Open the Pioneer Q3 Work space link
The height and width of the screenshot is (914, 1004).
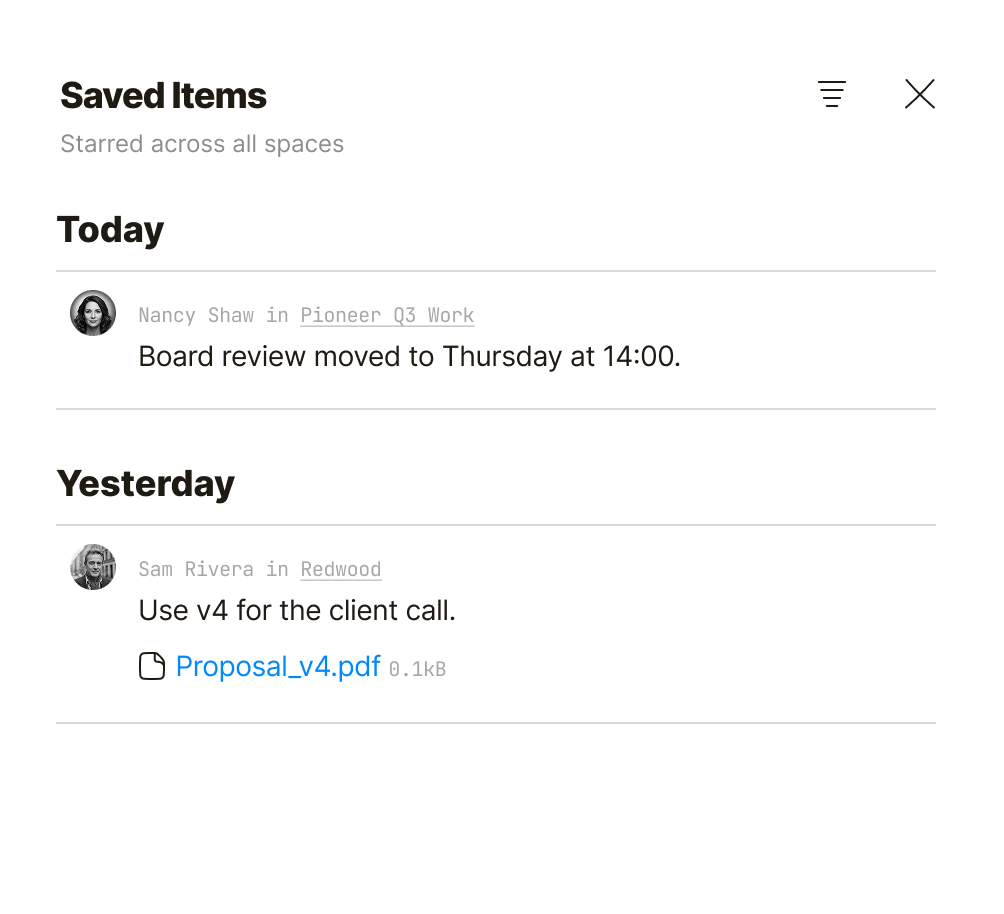pos(387,315)
